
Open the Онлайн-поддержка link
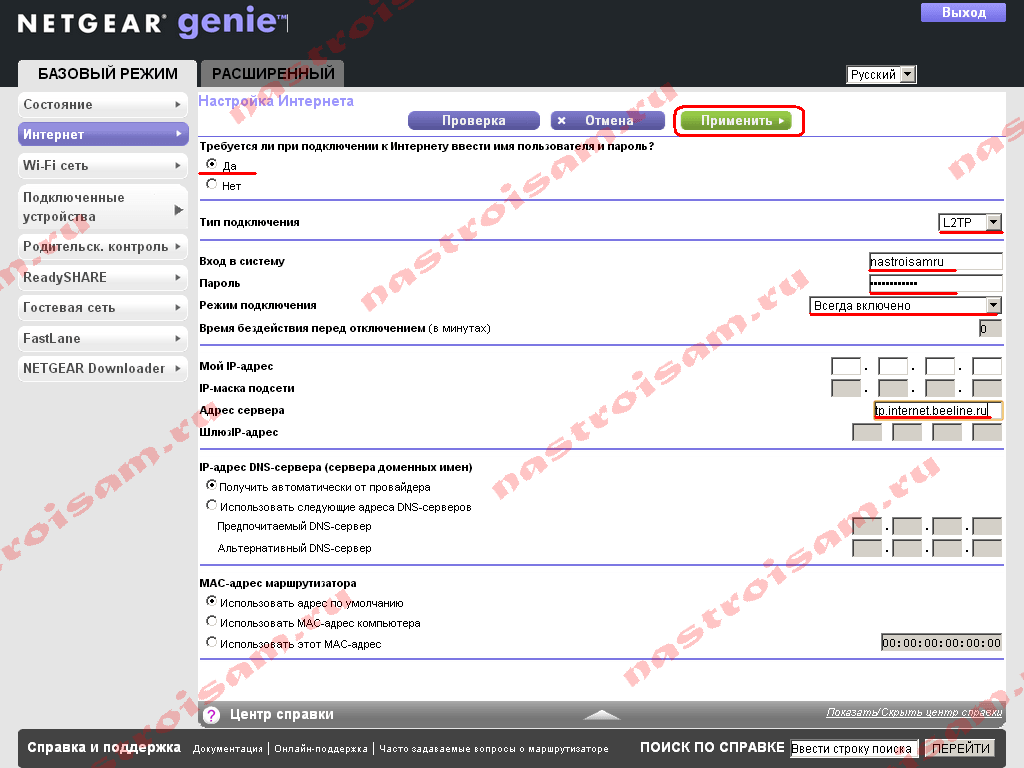point(321,749)
